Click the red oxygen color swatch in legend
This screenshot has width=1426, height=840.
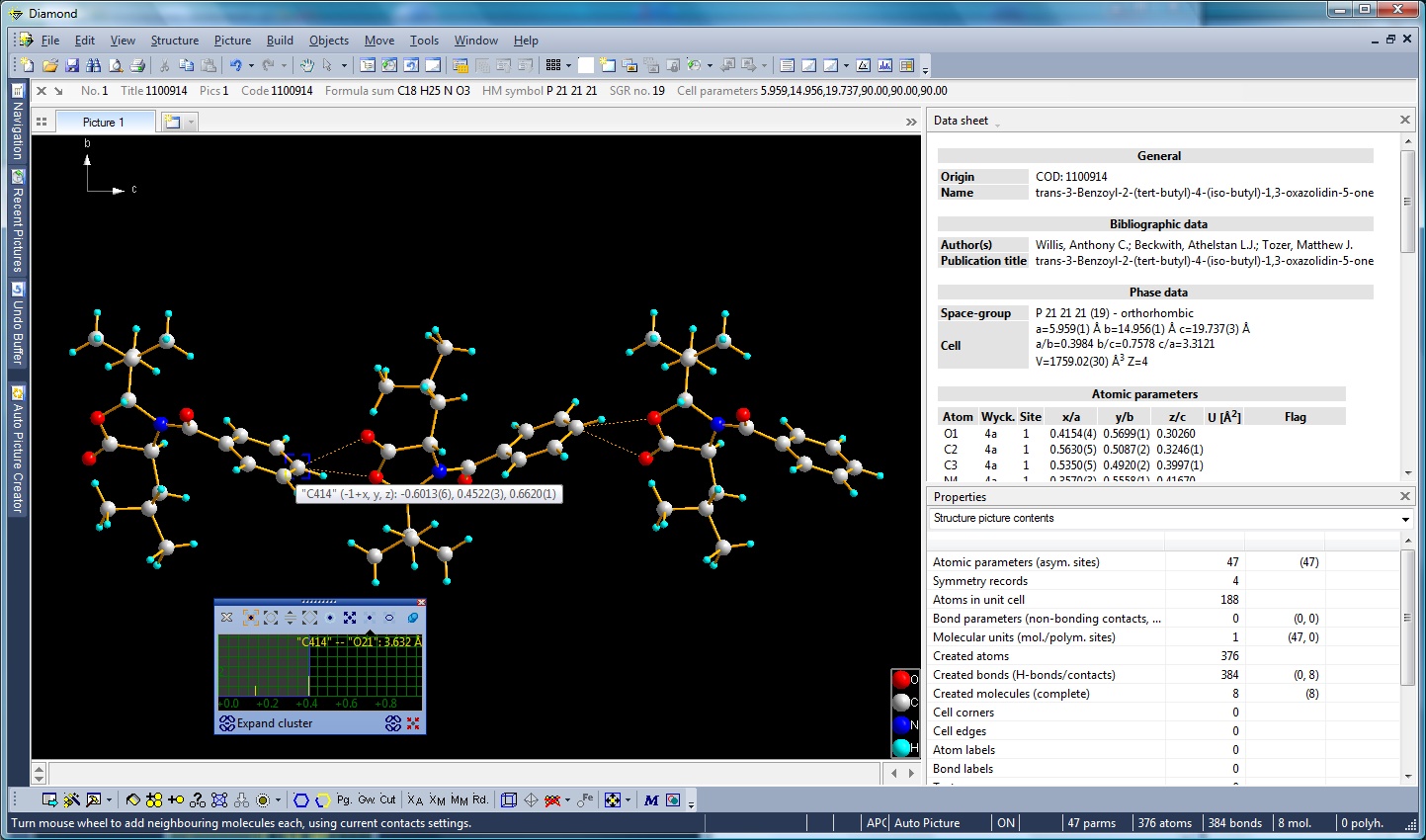coord(901,679)
